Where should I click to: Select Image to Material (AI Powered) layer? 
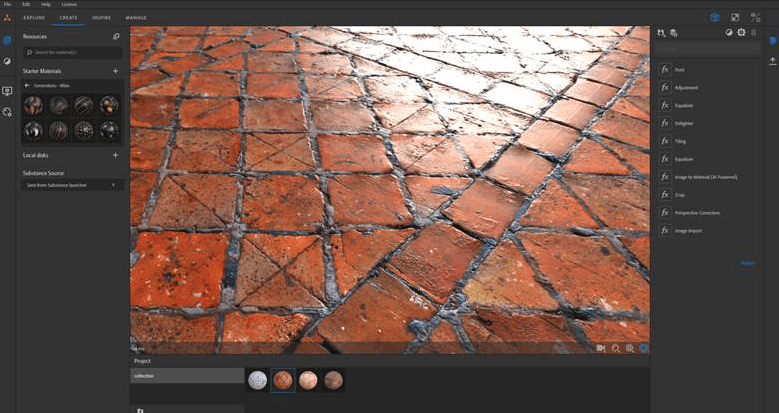[x=707, y=177]
